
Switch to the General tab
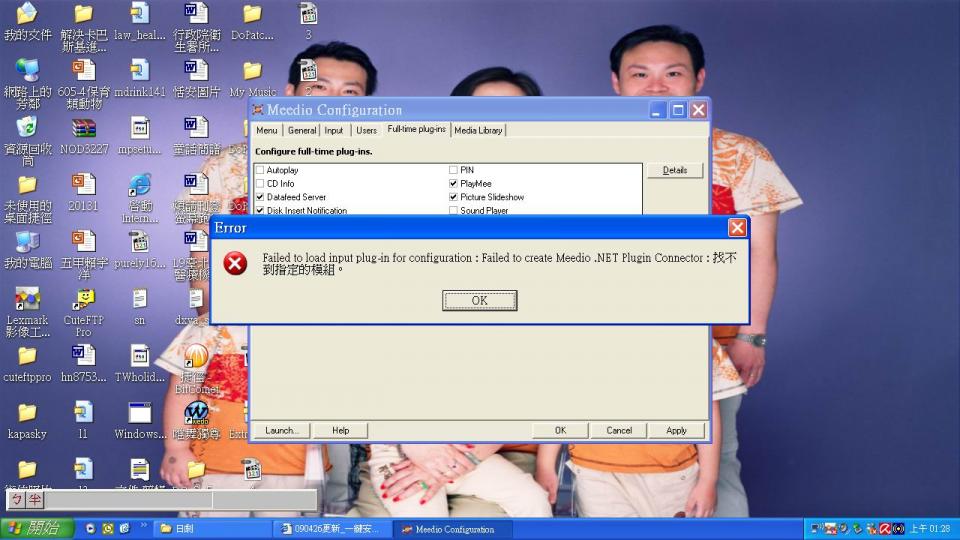302,130
